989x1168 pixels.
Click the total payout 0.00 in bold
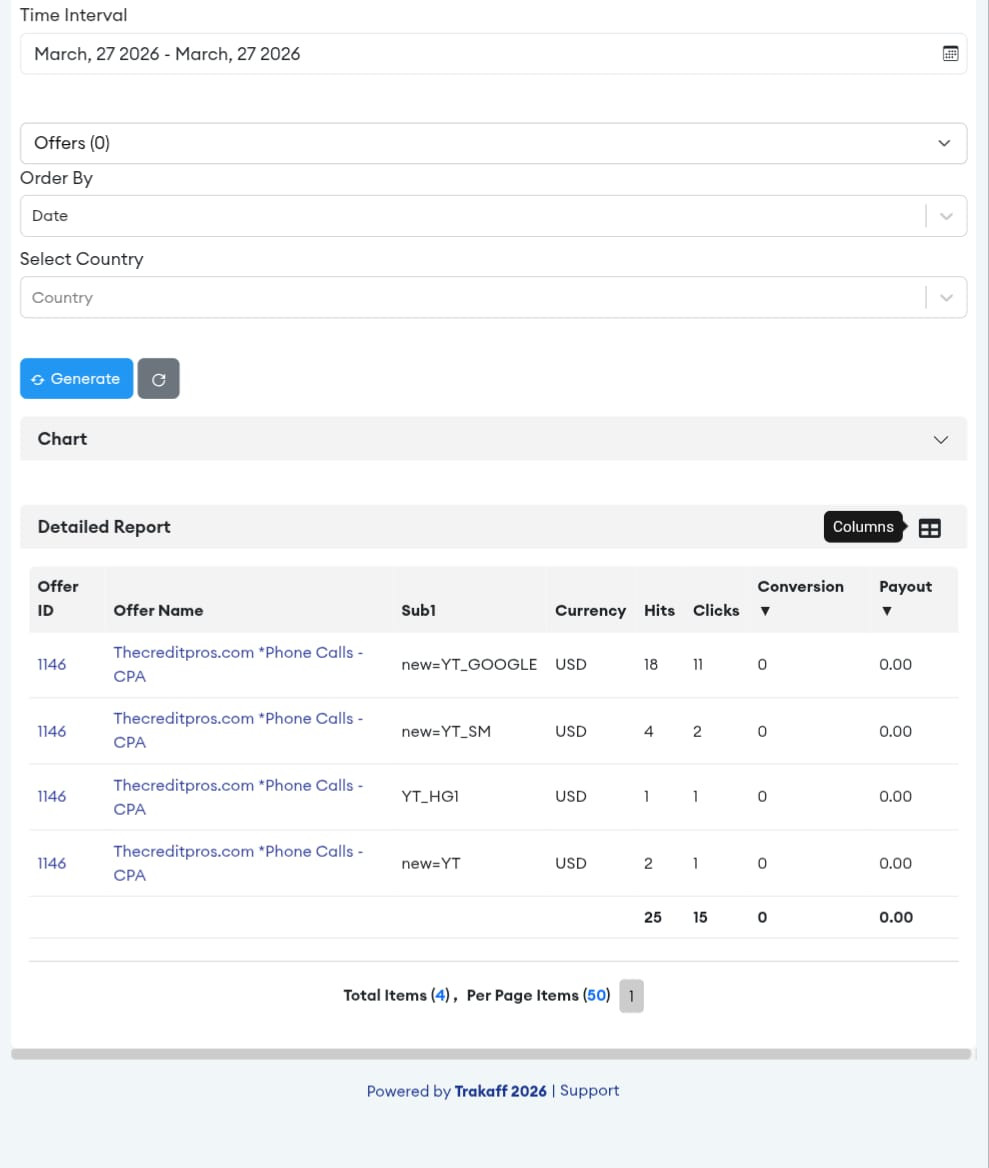pyautogui.click(x=896, y=918)
